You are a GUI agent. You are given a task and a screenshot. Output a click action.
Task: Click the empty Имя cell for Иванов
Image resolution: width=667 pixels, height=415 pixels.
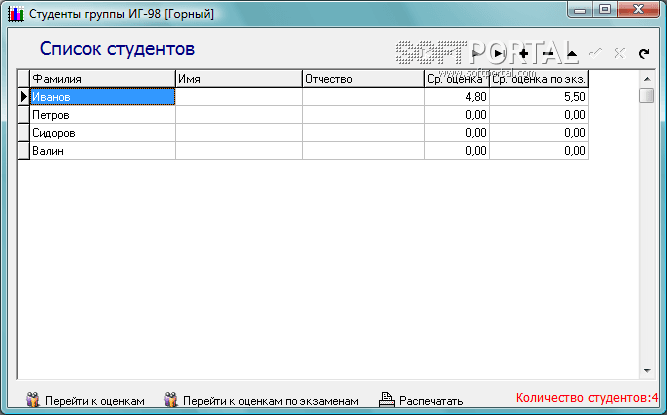[239, 97]
